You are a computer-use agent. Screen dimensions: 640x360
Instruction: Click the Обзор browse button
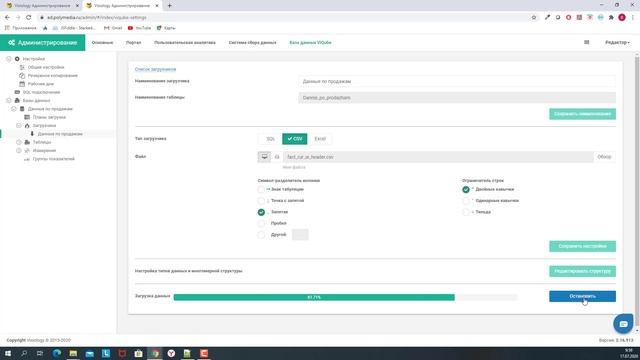[x=604, y=157]
